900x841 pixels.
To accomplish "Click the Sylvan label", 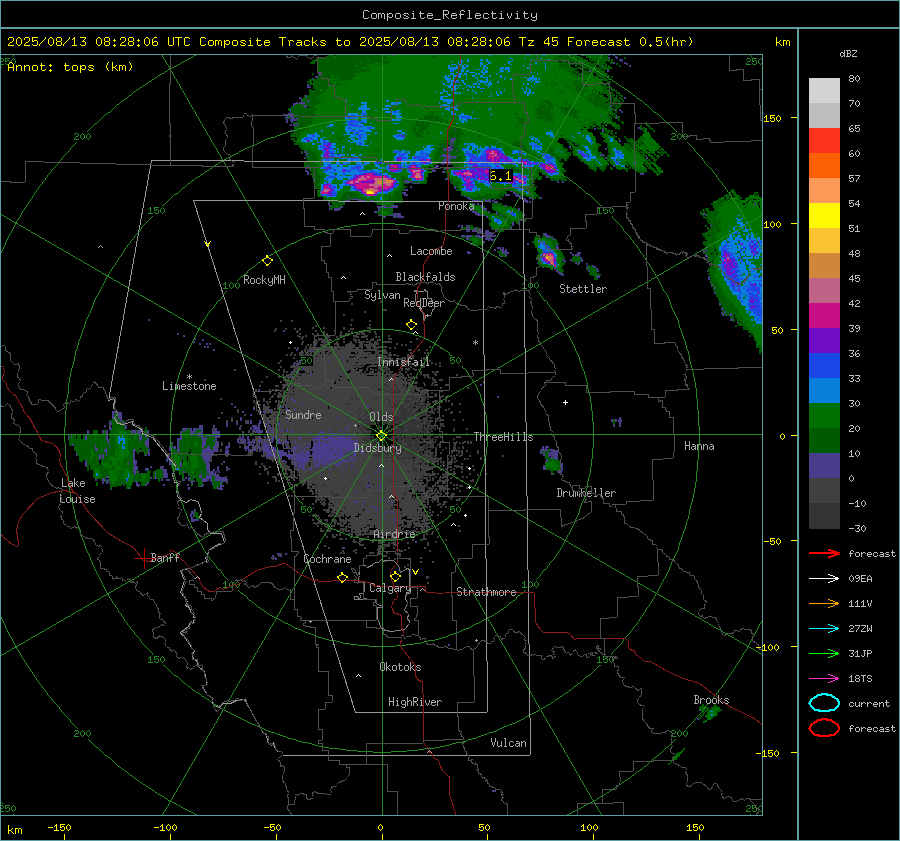I will click(x=382, y=296).
